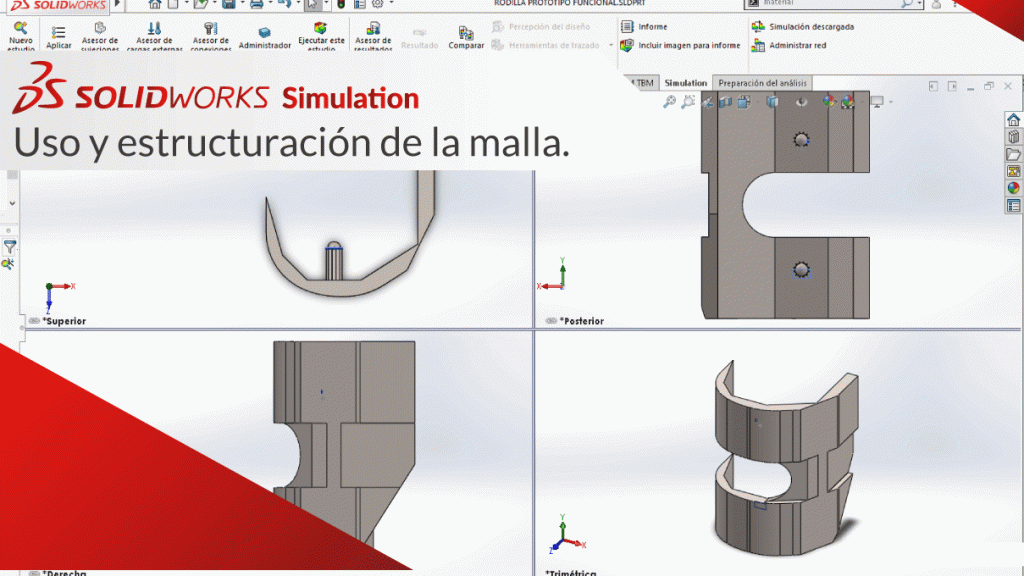This screenshot has width=1024, height=576.
Task: Toggle the section view in the viewport
Action: point(725,103)
